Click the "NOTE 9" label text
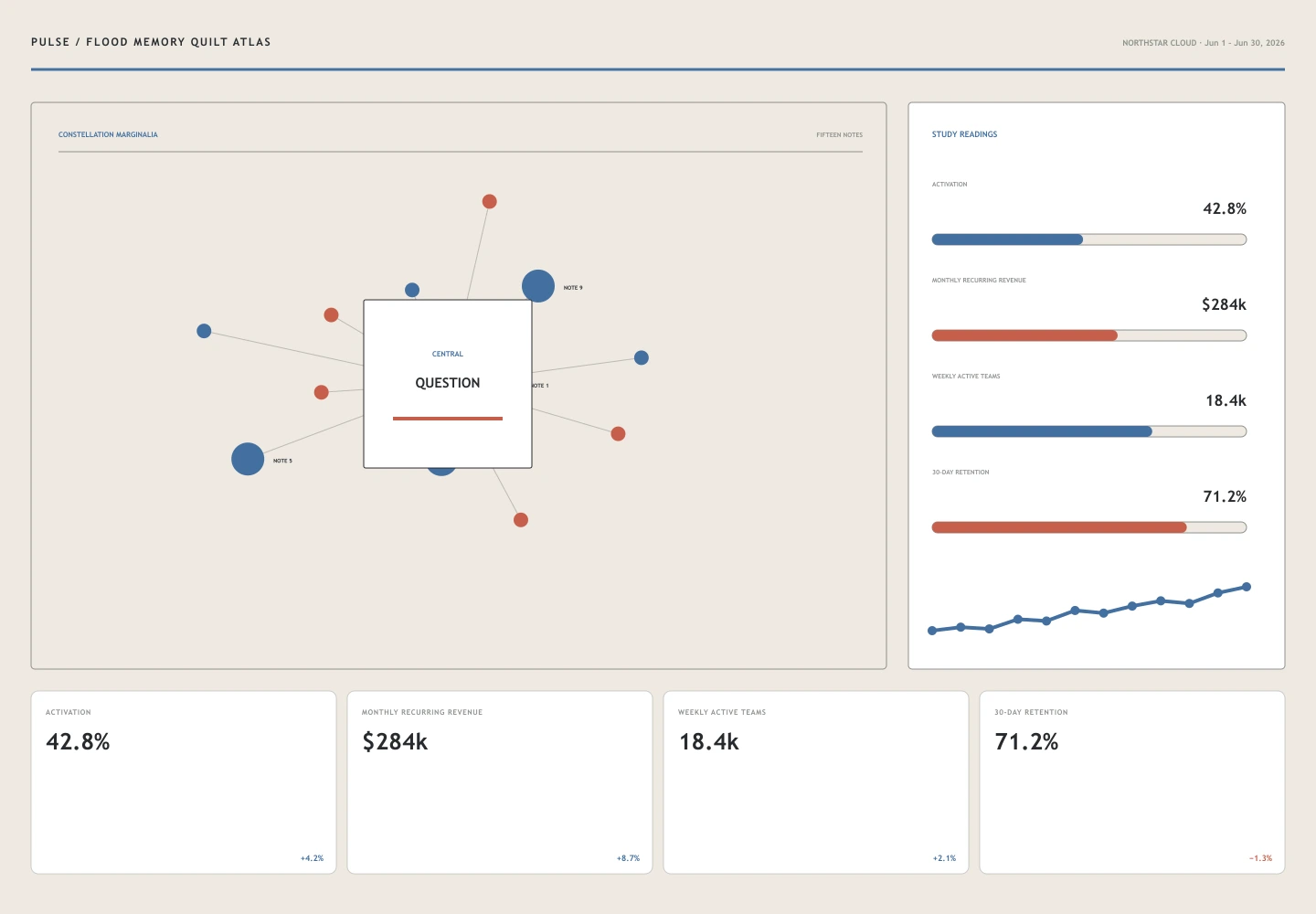The width and height of the screenshot is (1316, 914). 573,288
